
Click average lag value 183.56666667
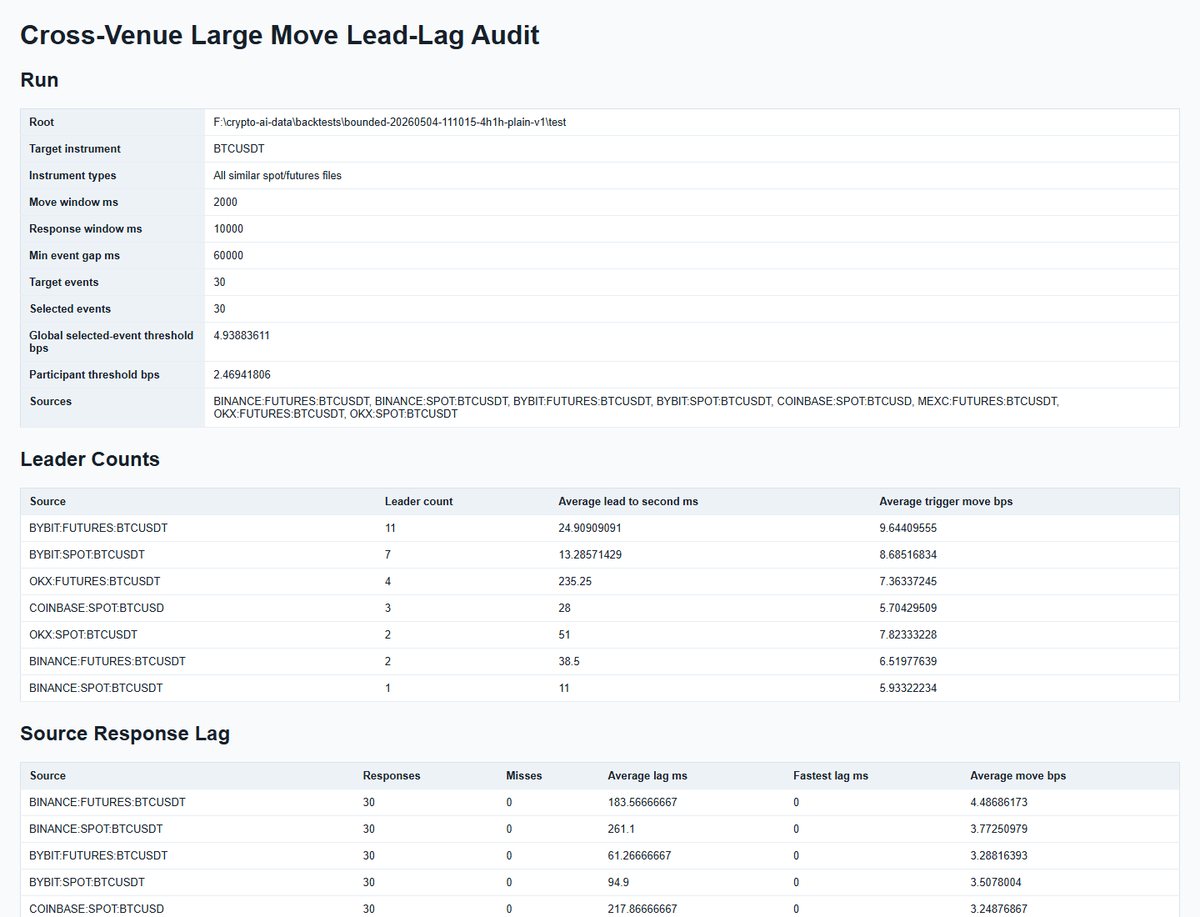click(642, 802)
